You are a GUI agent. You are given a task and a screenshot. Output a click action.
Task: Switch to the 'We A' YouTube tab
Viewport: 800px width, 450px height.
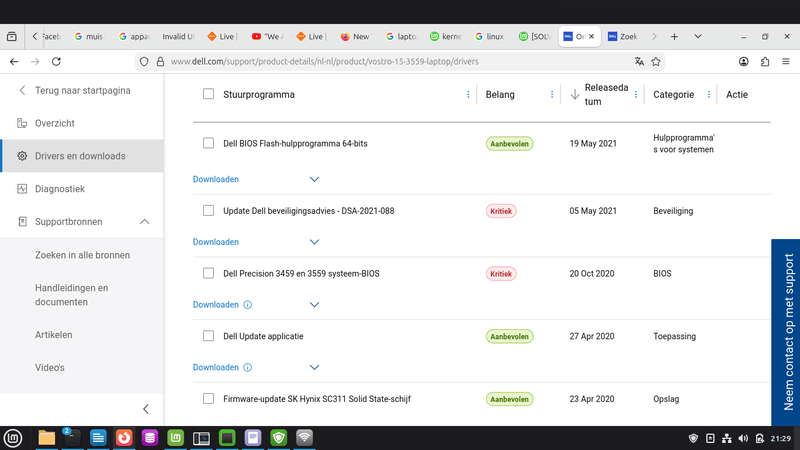(267, 36)
